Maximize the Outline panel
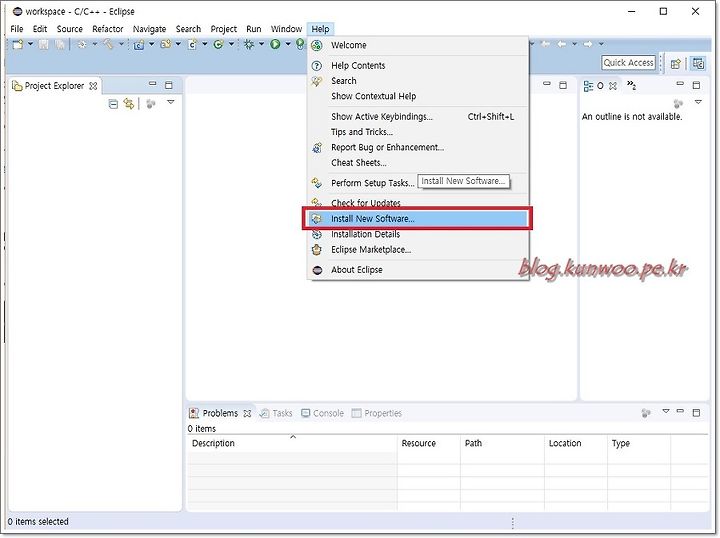The height and width of the screenshot is (538, 720). tap(697, 85)
